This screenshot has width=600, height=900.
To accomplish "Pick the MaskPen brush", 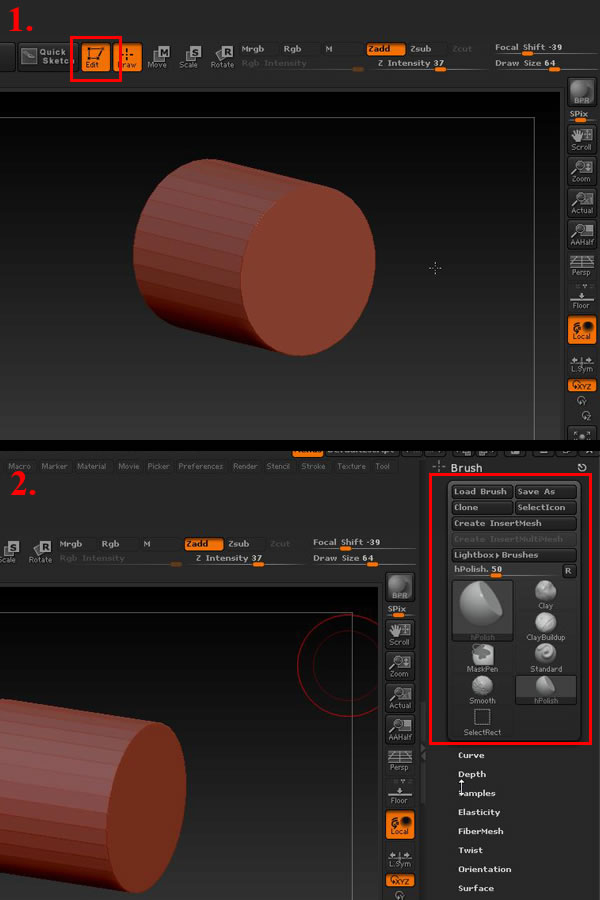I will click(482, 658).
